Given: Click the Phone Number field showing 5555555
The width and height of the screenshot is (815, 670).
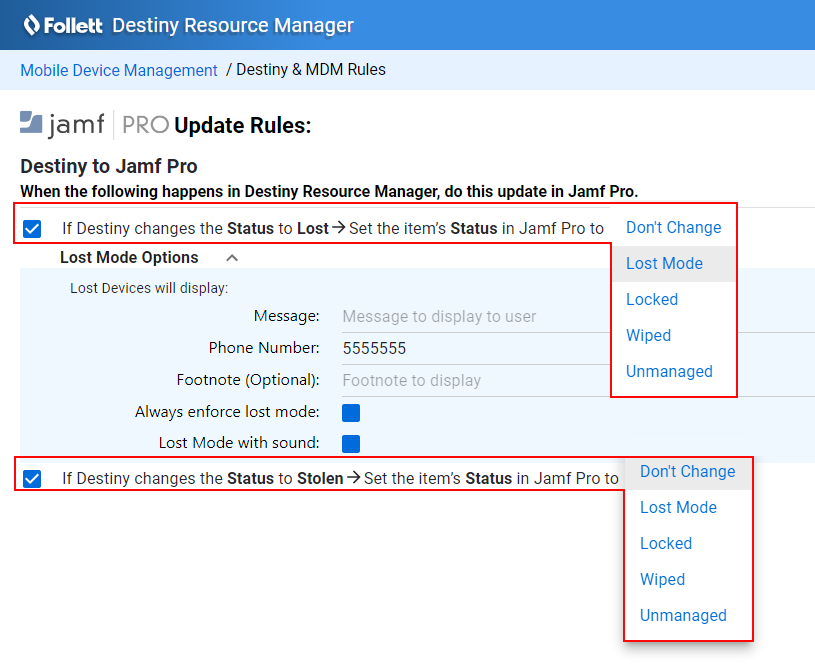Looking at the screenshot, I should pos(476,348).
